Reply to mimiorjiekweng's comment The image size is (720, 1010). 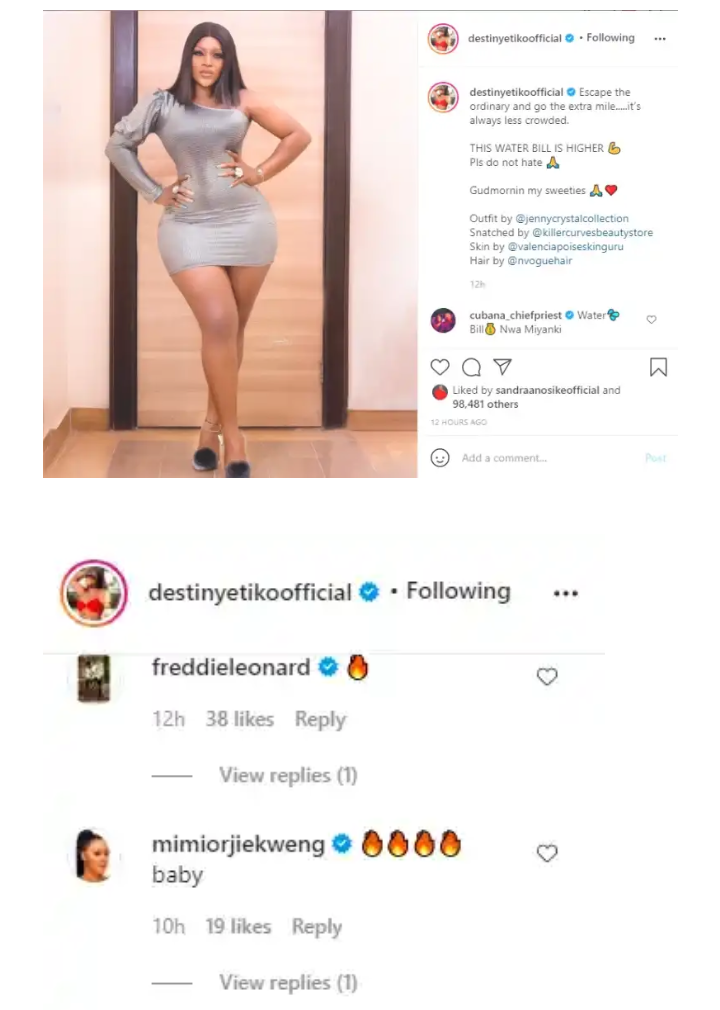[317, 926]
